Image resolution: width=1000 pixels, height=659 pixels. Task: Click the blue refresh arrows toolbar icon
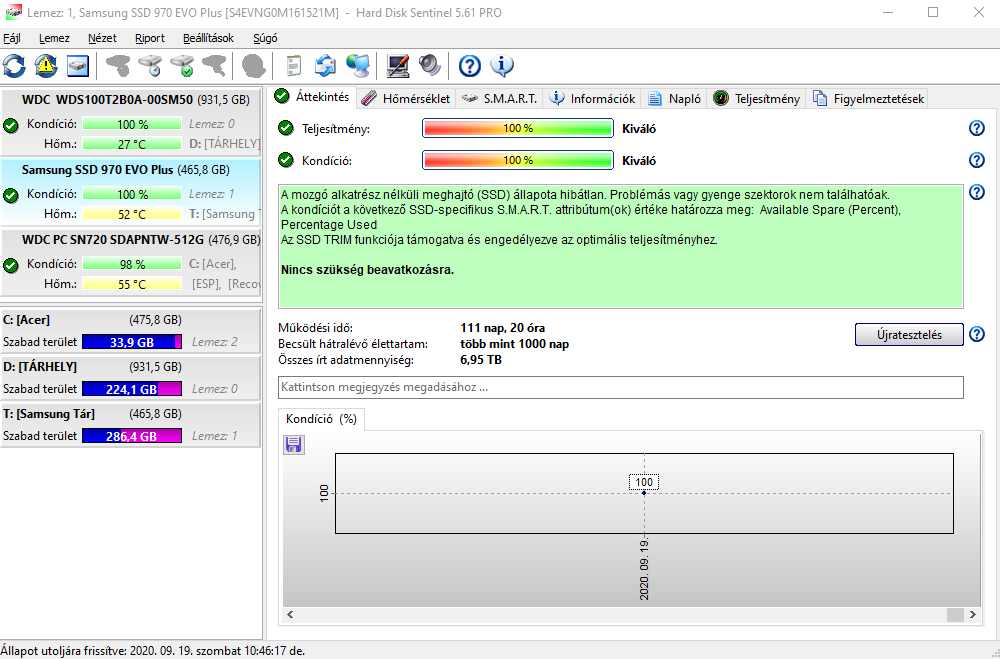(15, 66)
